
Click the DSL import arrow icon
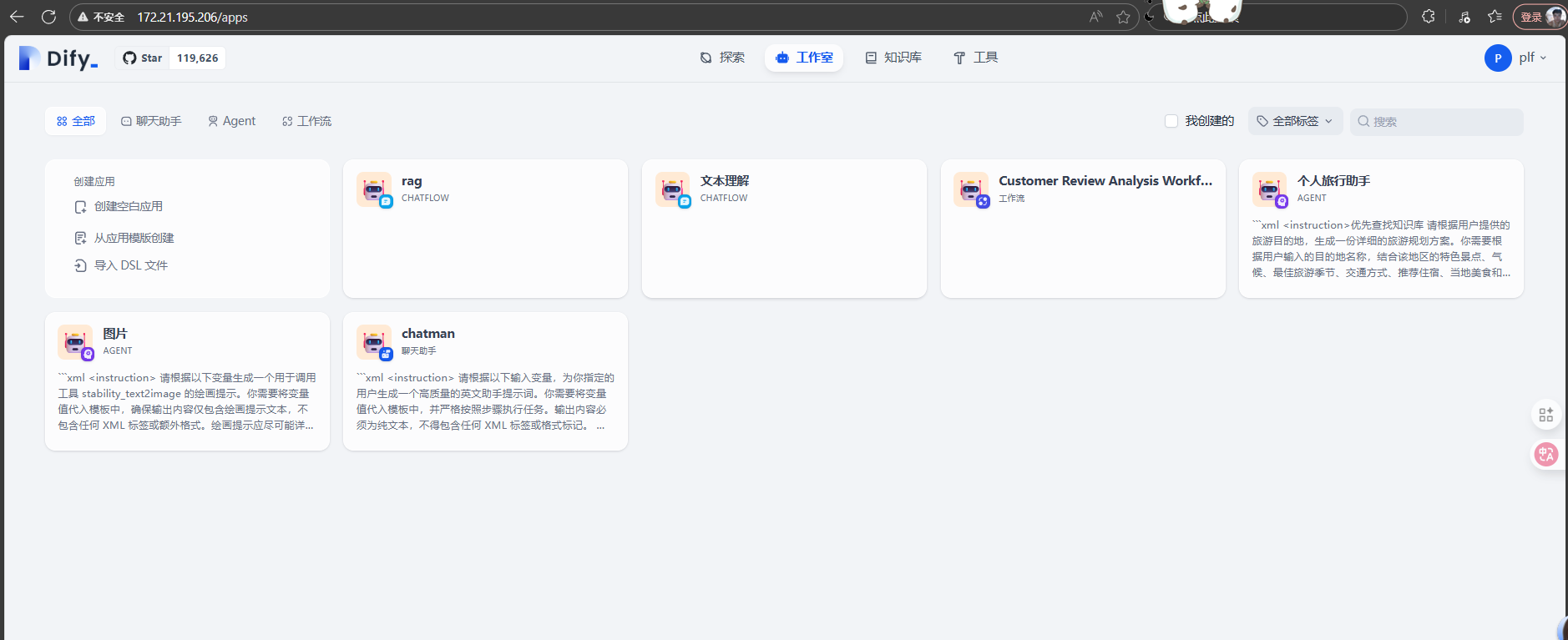[x=80, y=265]
